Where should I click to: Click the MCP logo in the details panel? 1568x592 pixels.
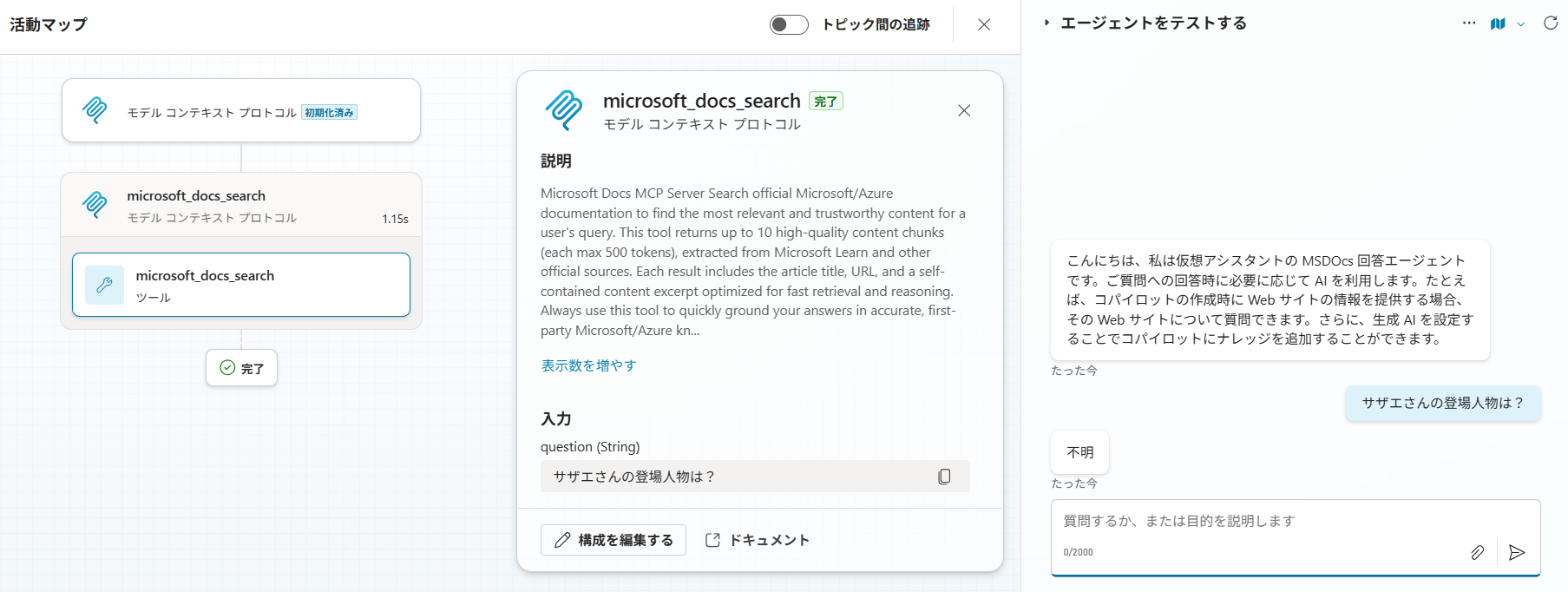[564, 110]
